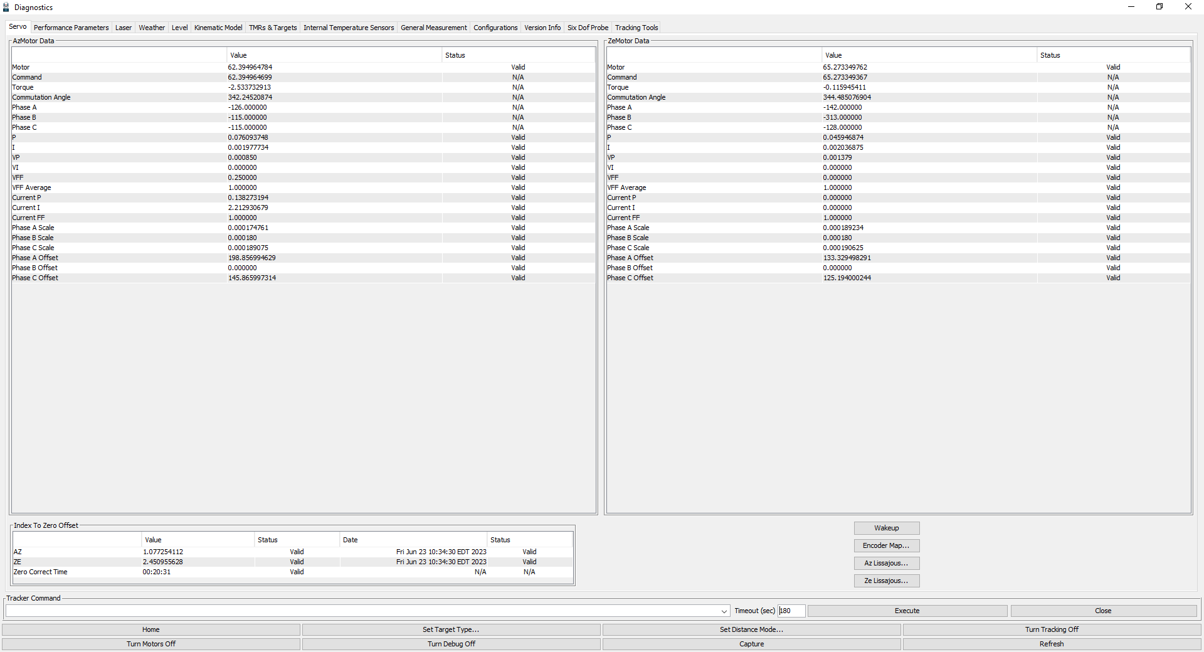Image resolution: width=1204 pixels, height=652 pixels.
Task: Click the Execute button
Action: (x=907, y=611)
